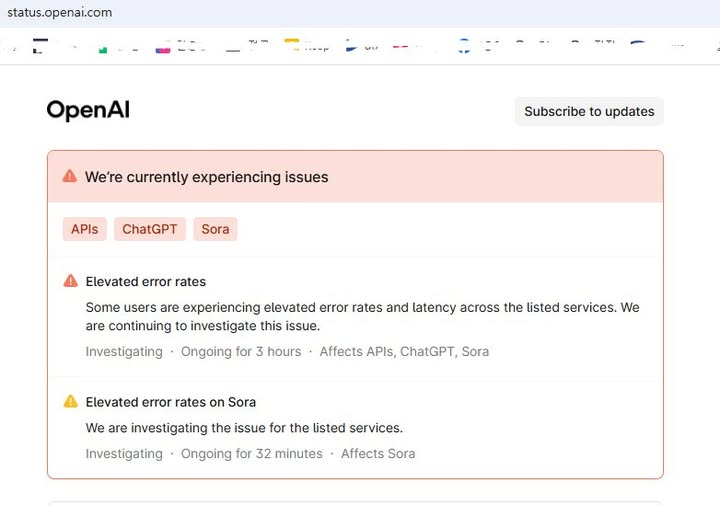This screenshot has width=720, height=505.
Task: Click 'Affects Sora' text
Action: tap(378, 454)
